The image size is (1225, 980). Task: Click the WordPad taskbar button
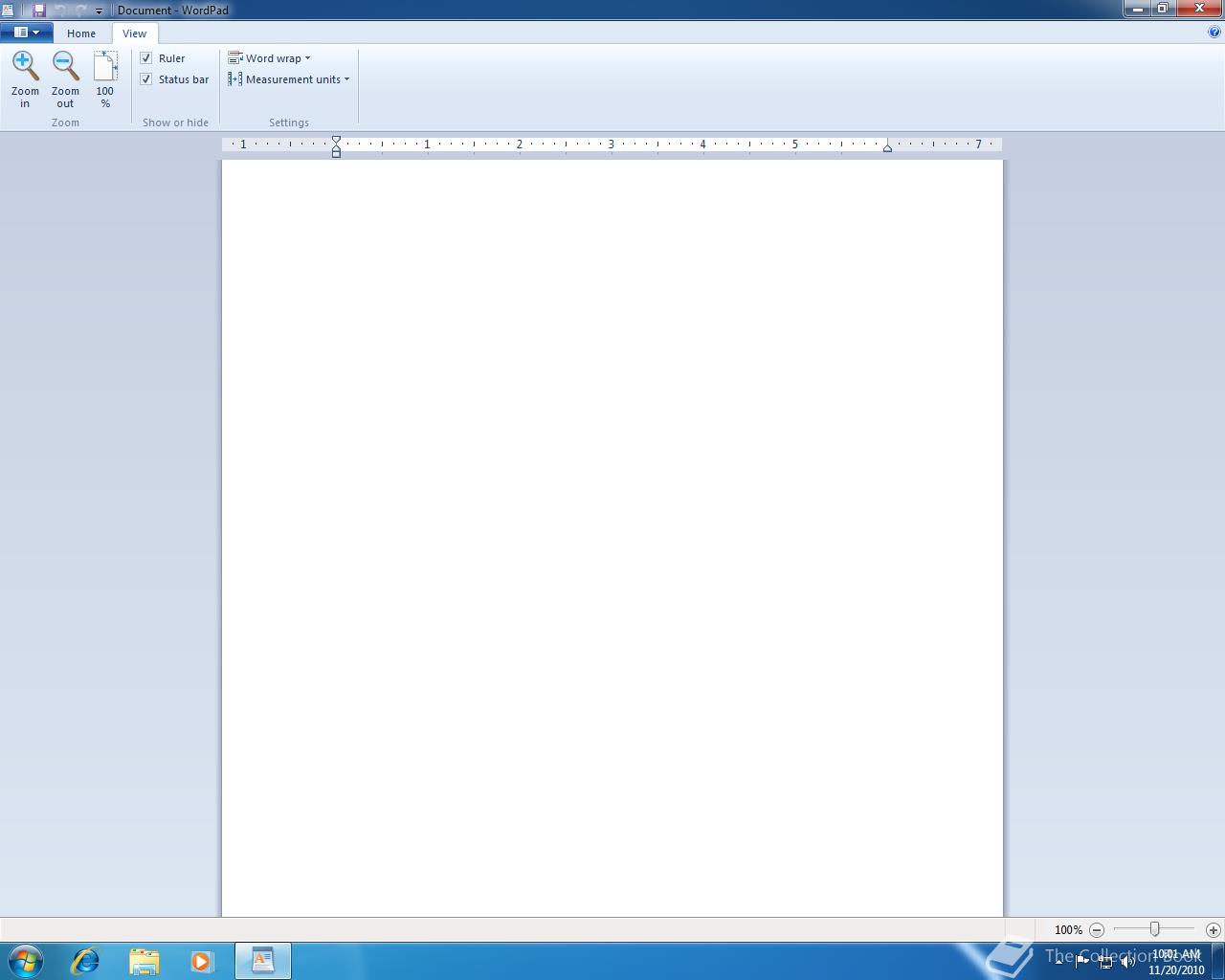[x=263, y=961]
